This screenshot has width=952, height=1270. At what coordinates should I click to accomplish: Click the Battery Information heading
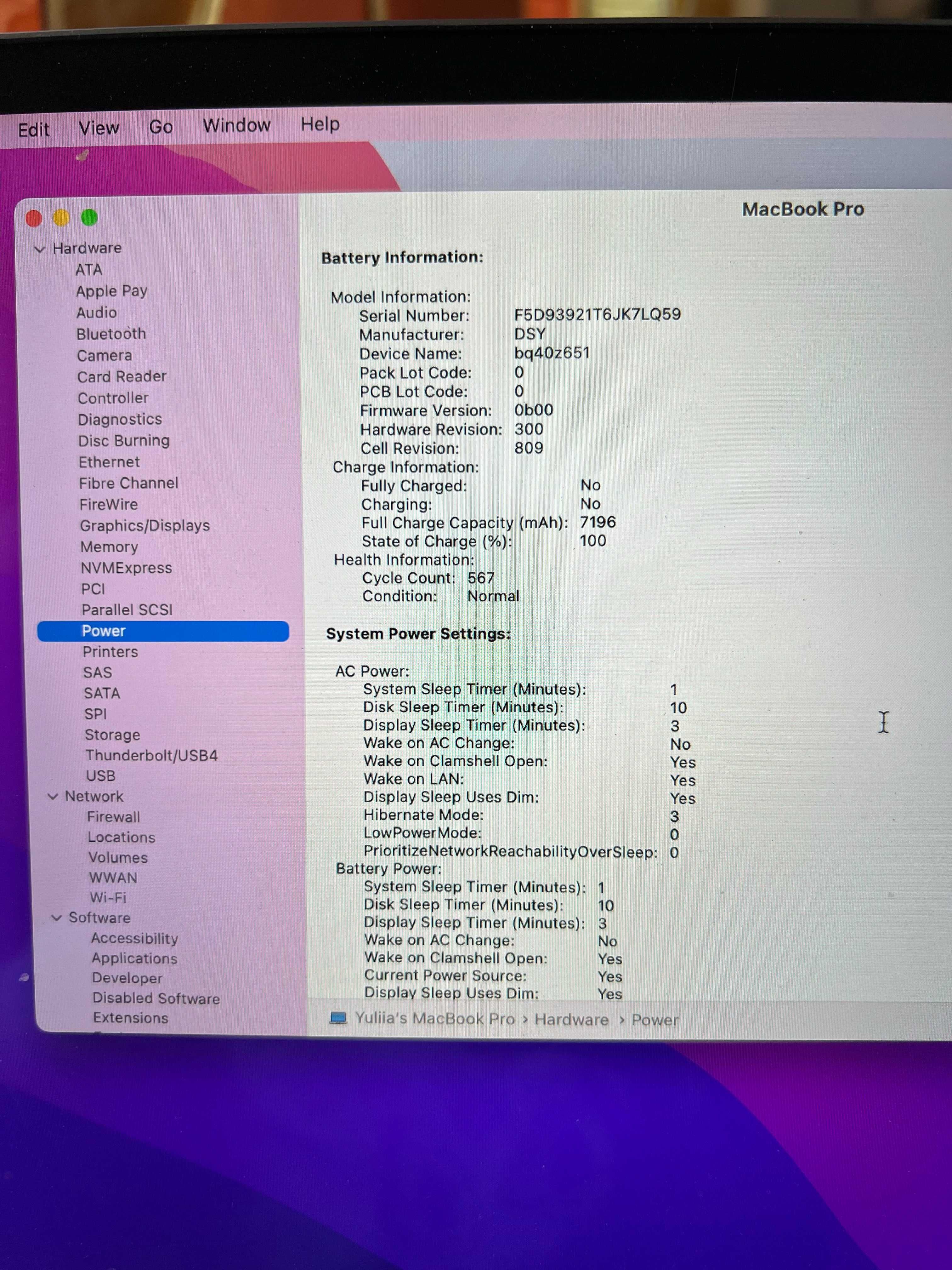tap(402, 257)
